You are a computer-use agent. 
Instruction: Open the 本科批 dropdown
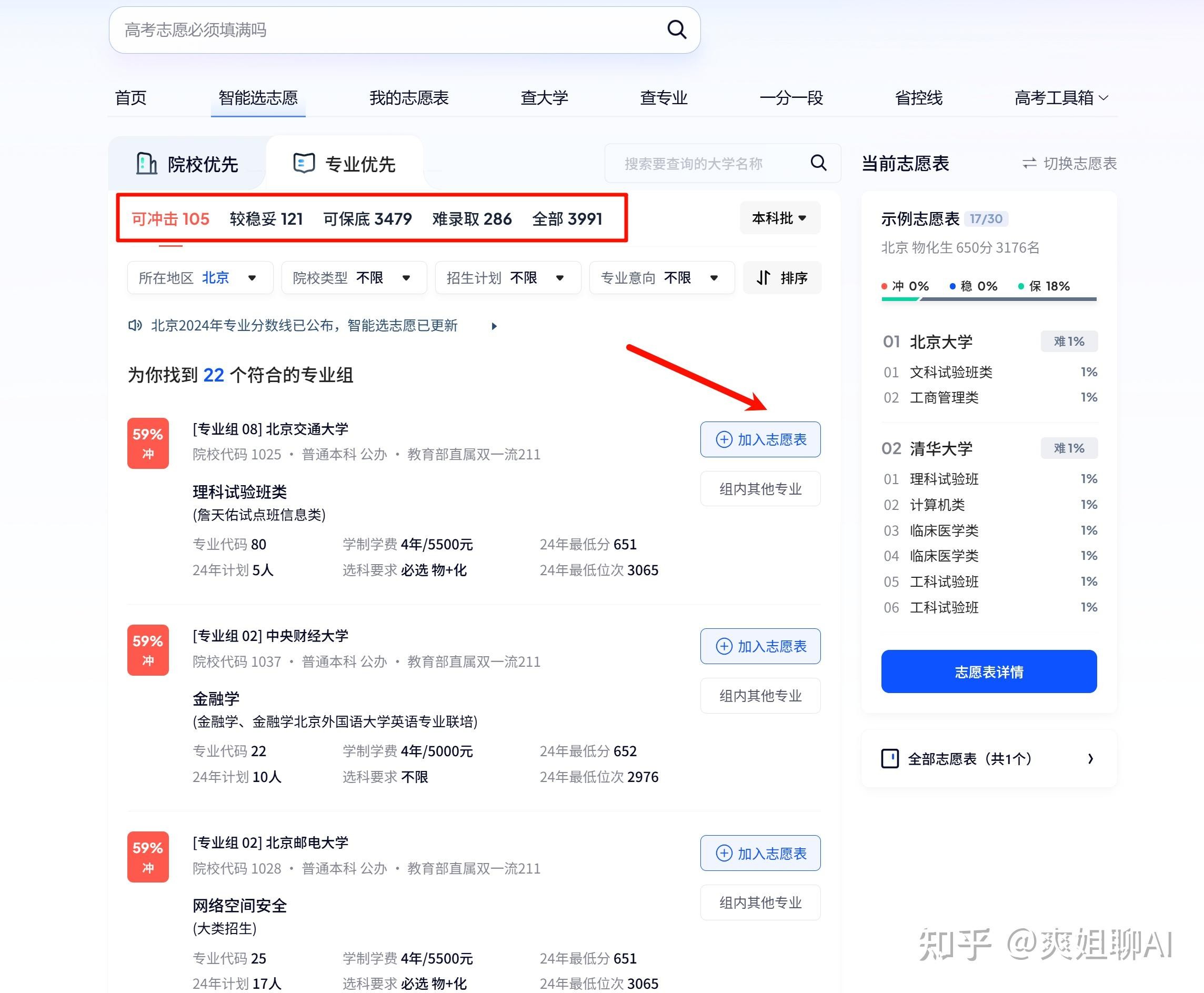point(779,218)
